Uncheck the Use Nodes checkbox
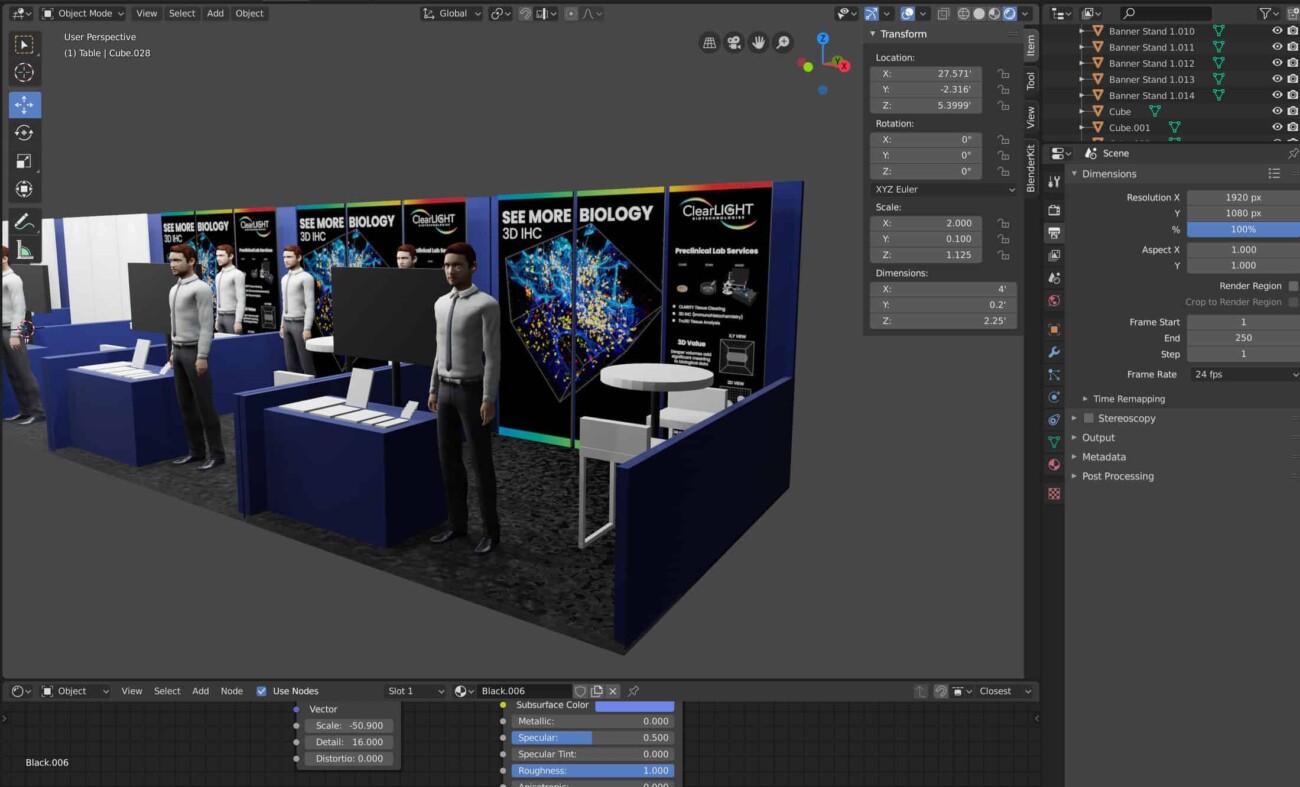 tap(262, 691)
